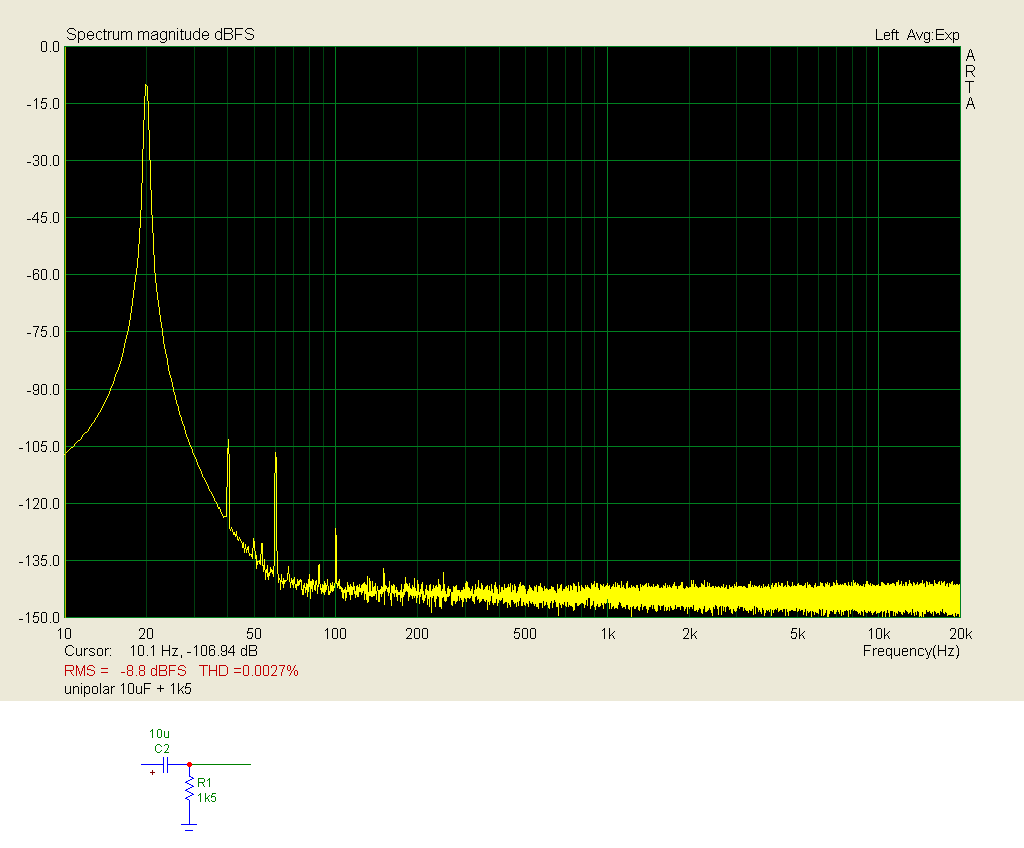Image resolution: width=1024 pixels, height=848 pixels.
Task: Click the red plus polarity mark by C2
Action: [x=153, y=773]
